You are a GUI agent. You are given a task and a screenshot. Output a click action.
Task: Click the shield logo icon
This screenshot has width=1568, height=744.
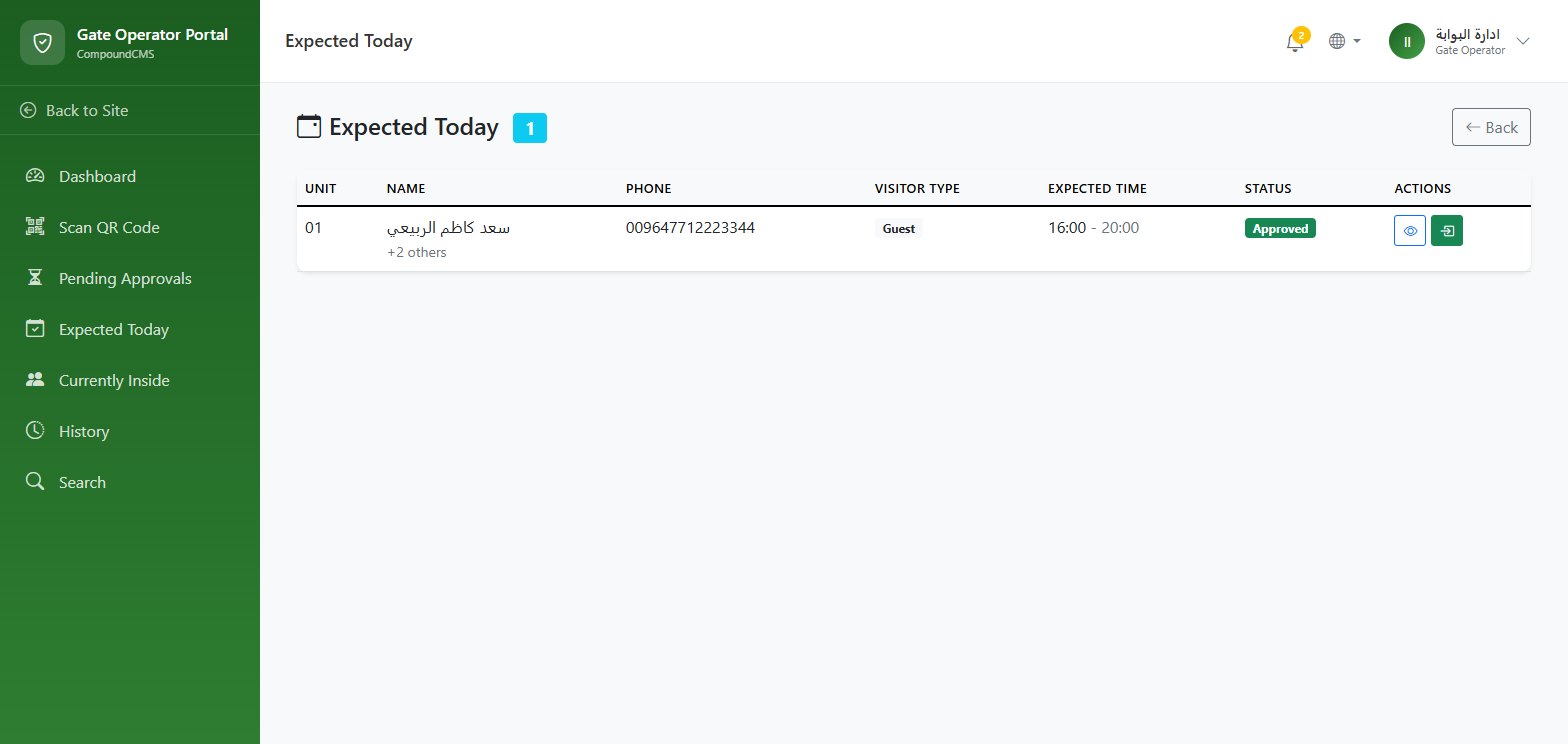tap(42, 42)
